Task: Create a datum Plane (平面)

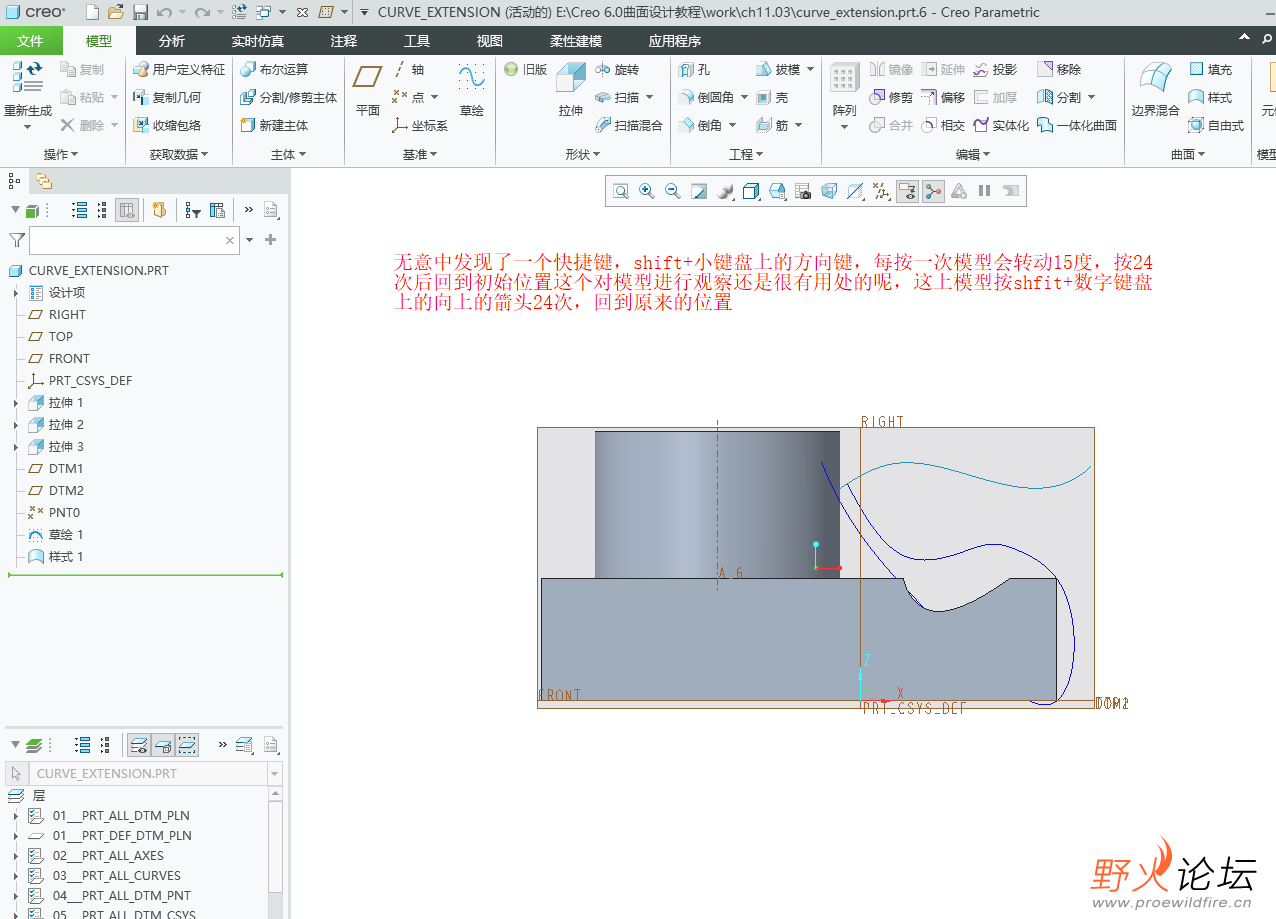Action: pos(368,89)
